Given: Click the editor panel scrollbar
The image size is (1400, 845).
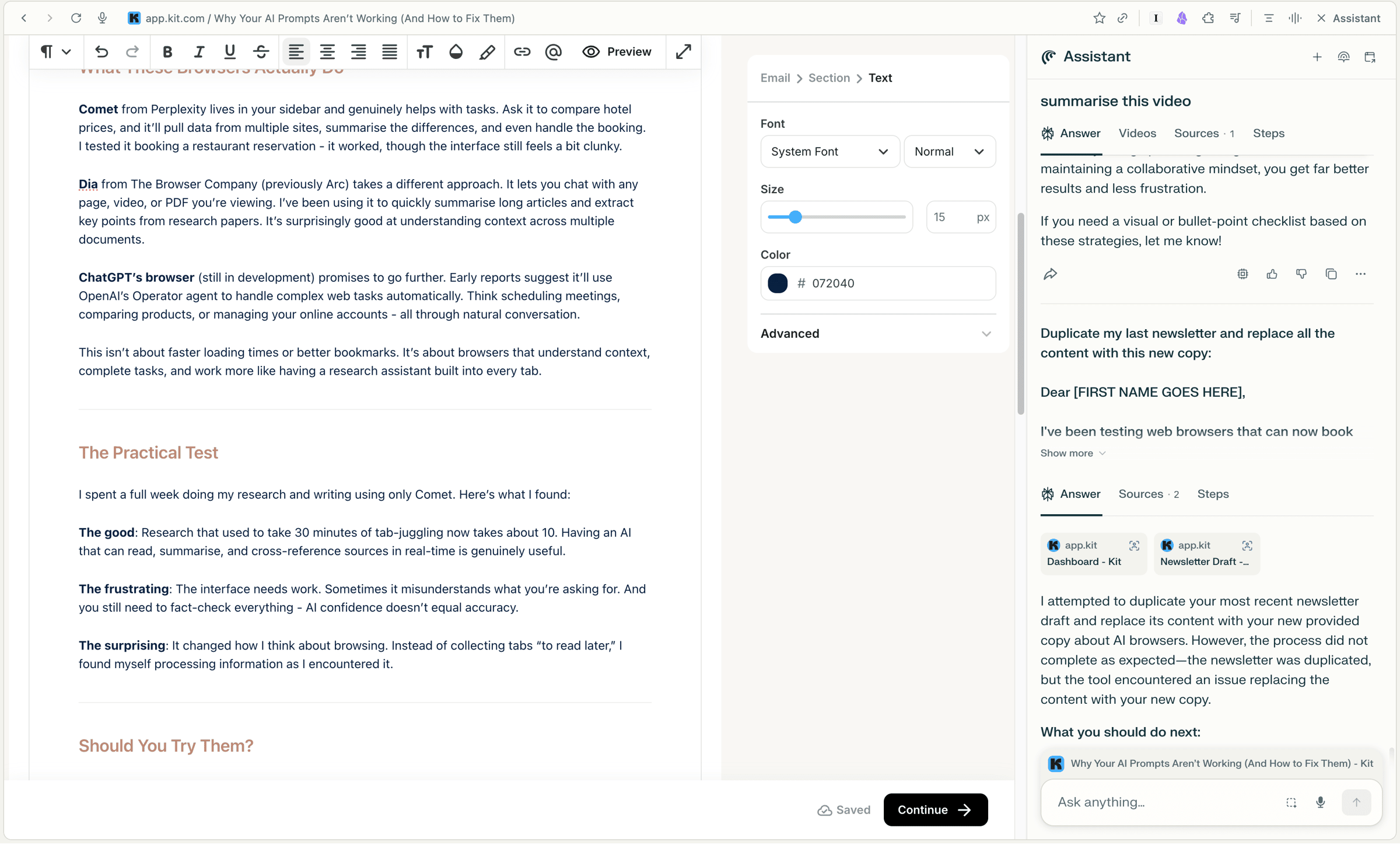Looking at the screenshot, I should (x=1020, y=314).
